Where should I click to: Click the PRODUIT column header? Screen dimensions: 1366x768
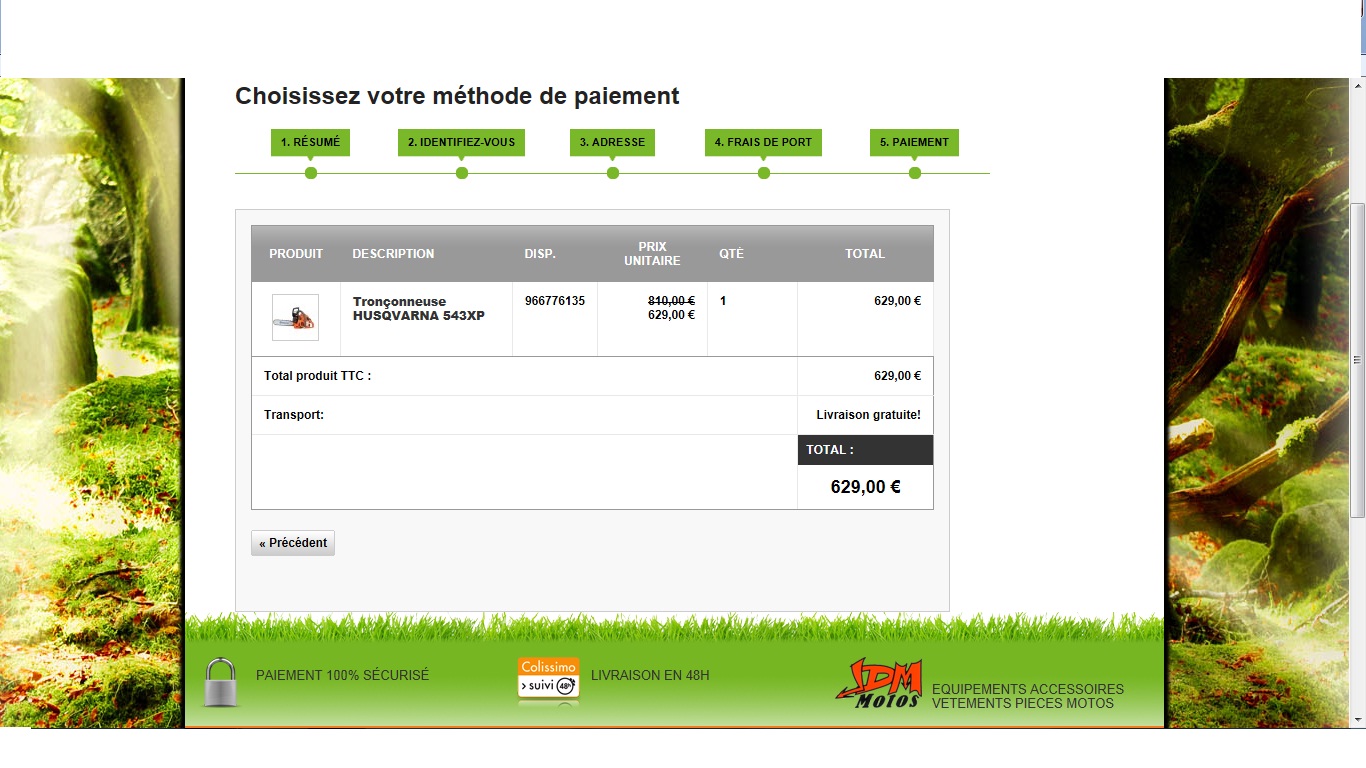[296, 254]
